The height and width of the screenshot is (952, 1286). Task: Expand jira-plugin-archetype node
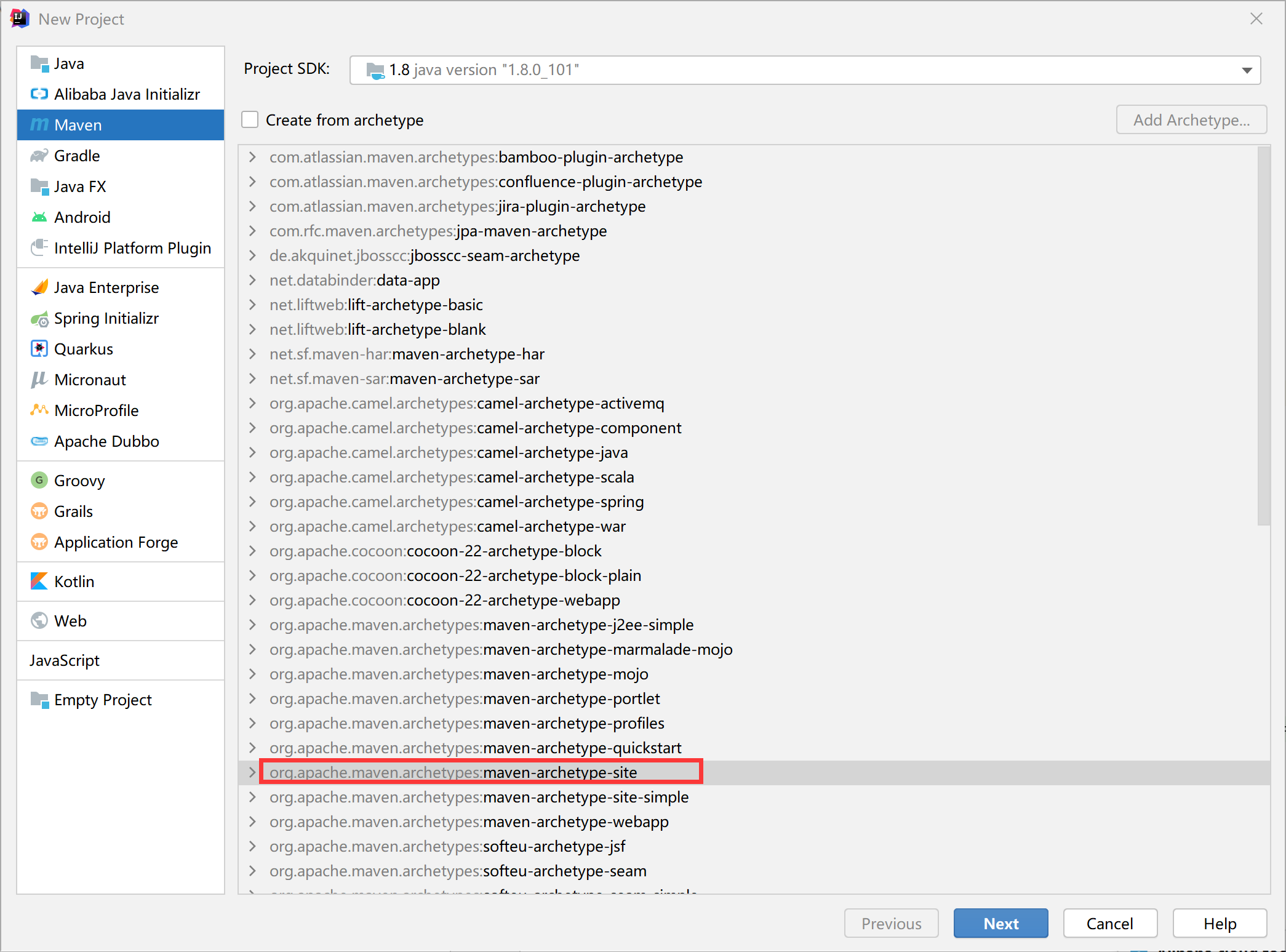click(252, 206)
